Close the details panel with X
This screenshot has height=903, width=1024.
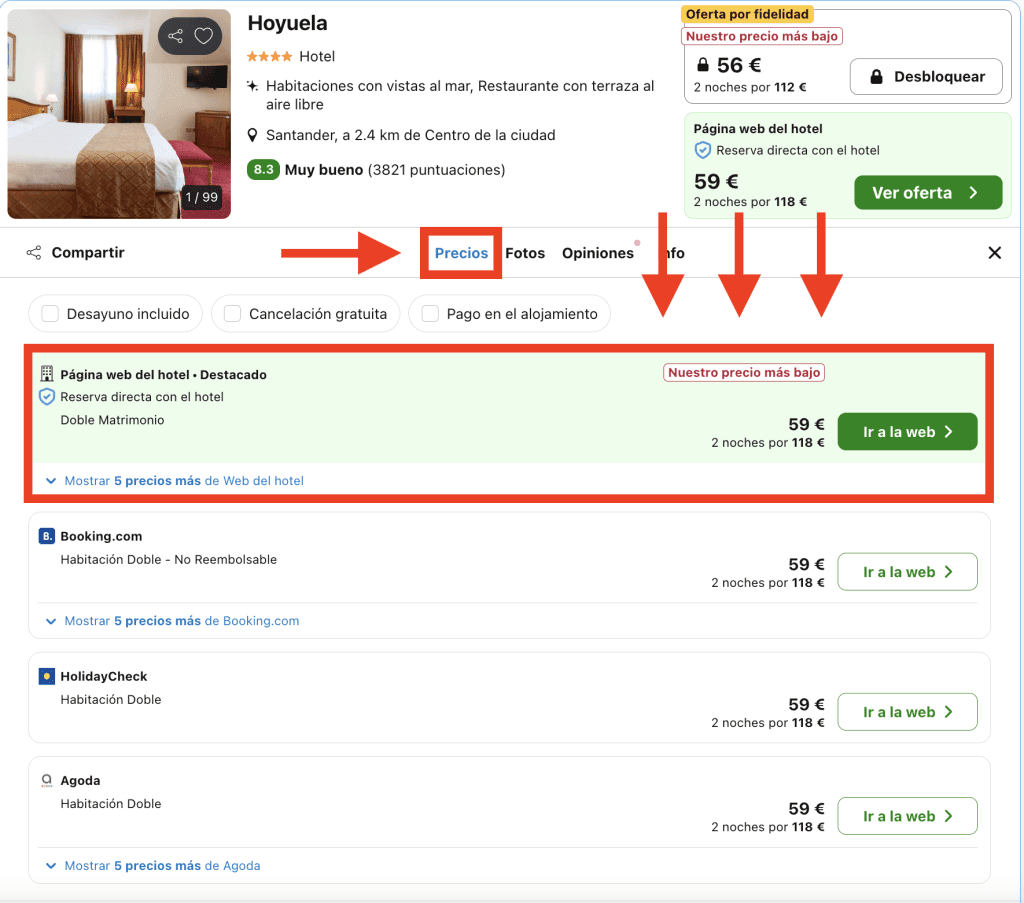tap(994, 253)
